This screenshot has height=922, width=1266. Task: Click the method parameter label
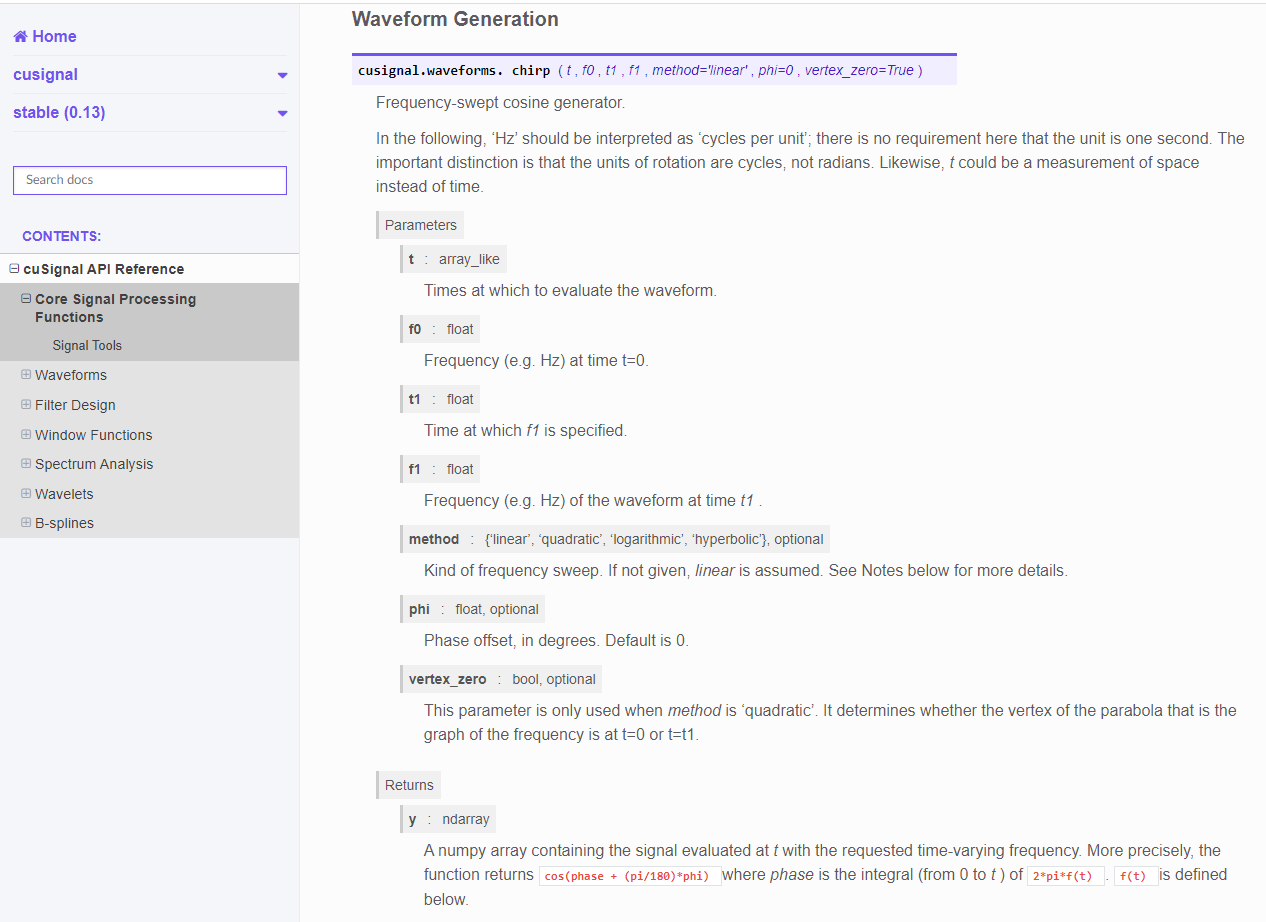[433, 538]
